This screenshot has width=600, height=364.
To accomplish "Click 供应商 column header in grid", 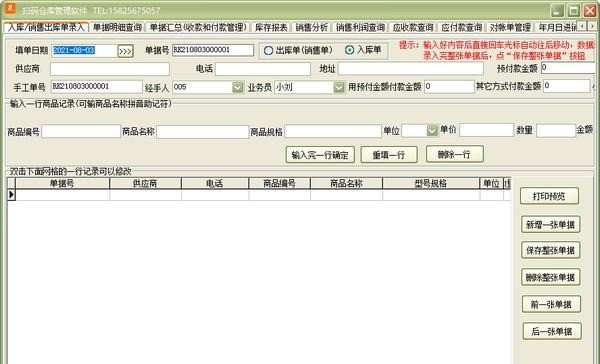I will (x=145, y=183).
